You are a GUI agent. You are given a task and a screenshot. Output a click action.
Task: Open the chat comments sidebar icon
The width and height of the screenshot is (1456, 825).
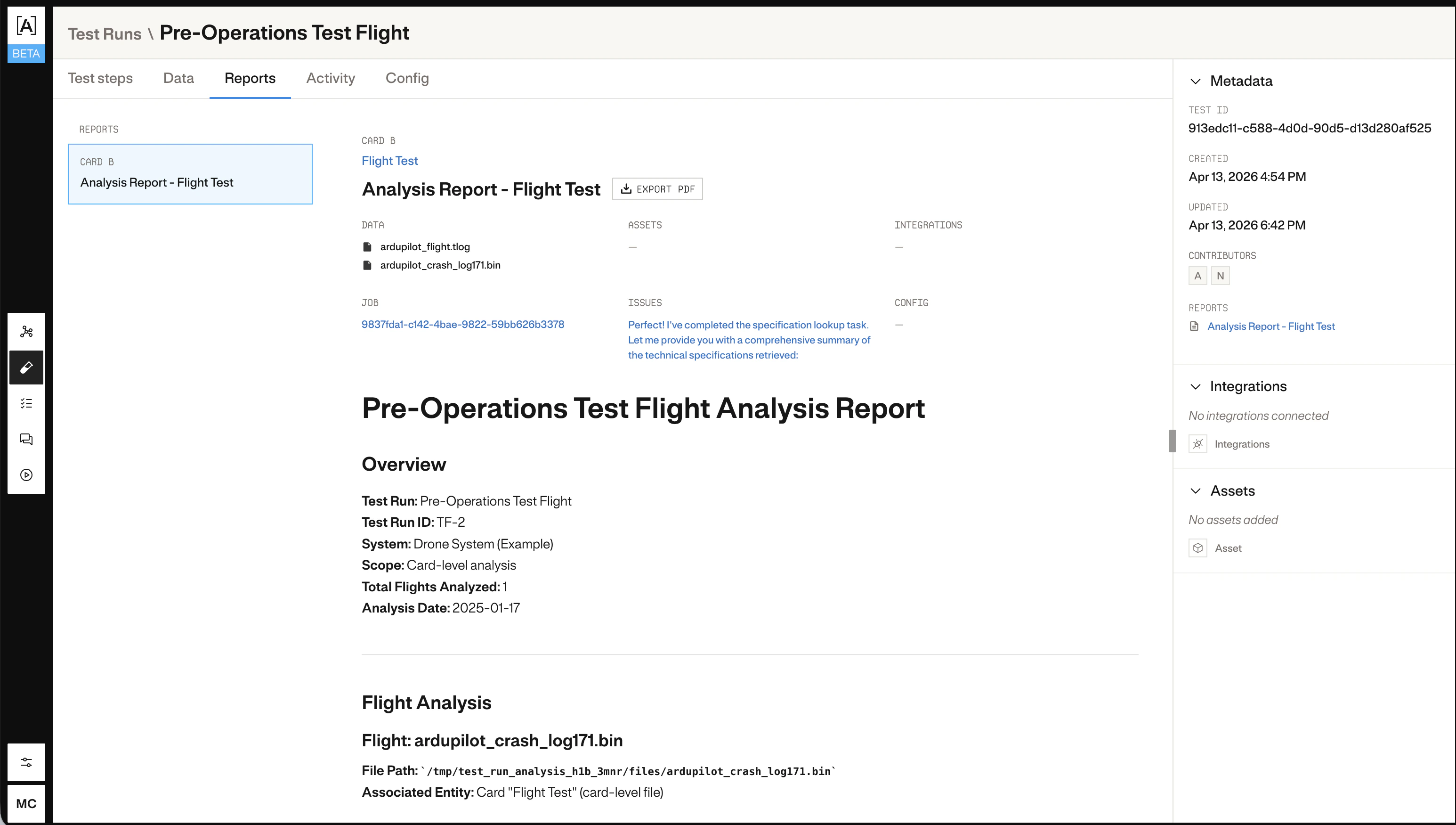coord(26,439)
